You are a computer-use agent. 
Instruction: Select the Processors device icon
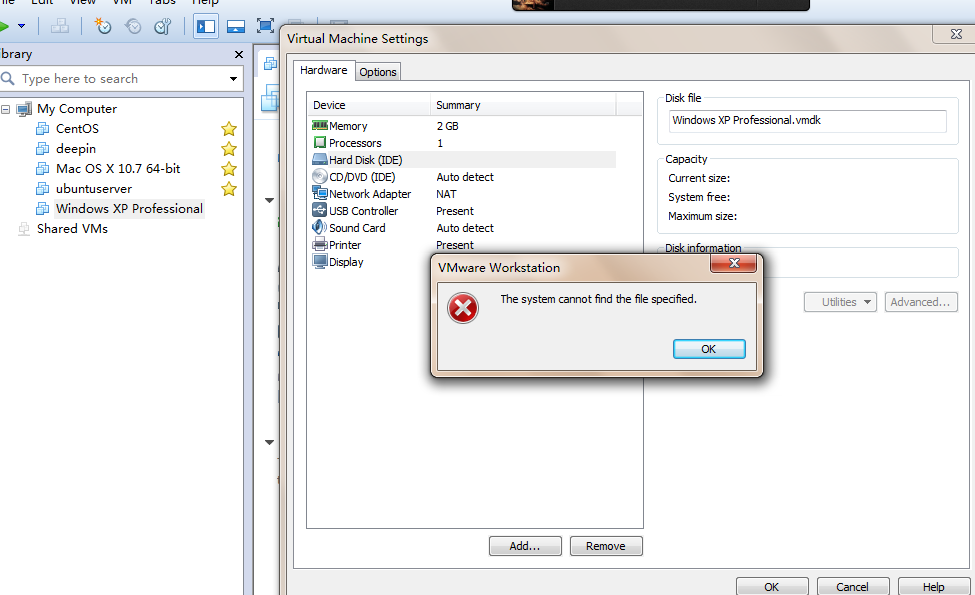pos(320,142)
